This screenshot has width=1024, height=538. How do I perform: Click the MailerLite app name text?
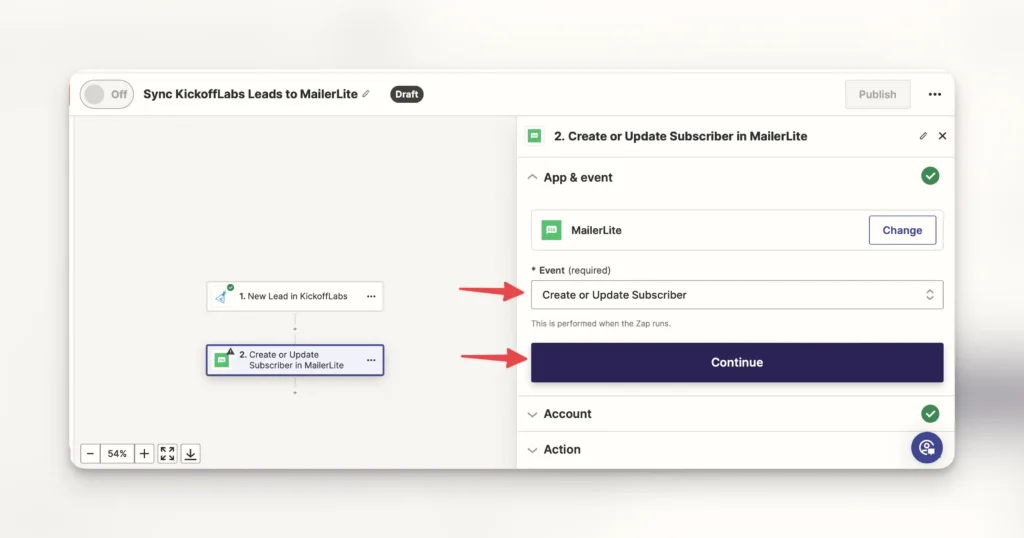click(x=596, y=230)
